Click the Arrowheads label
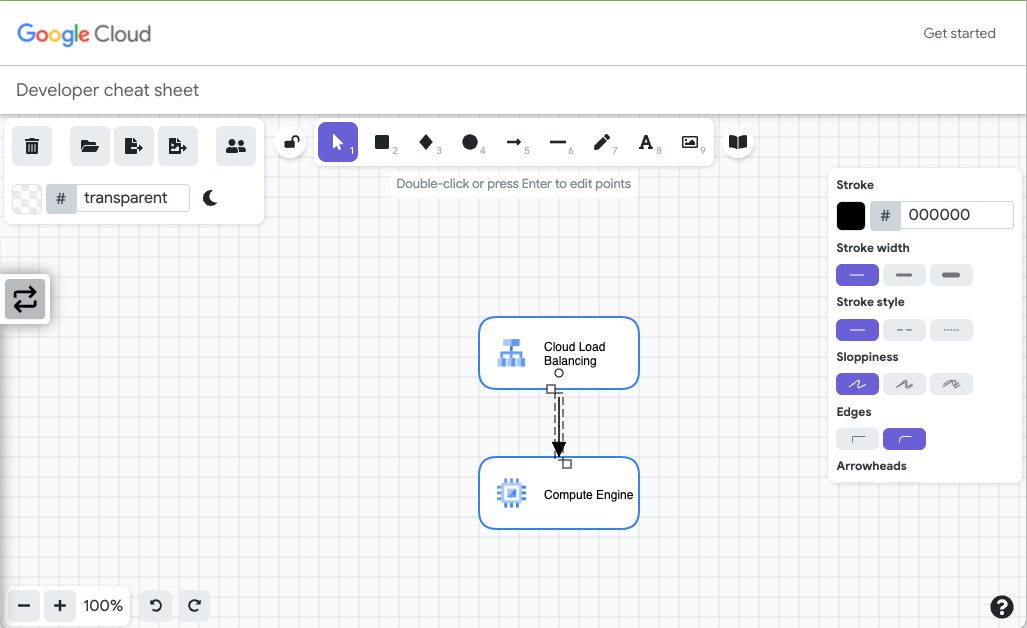 click(x=871, y=466)
